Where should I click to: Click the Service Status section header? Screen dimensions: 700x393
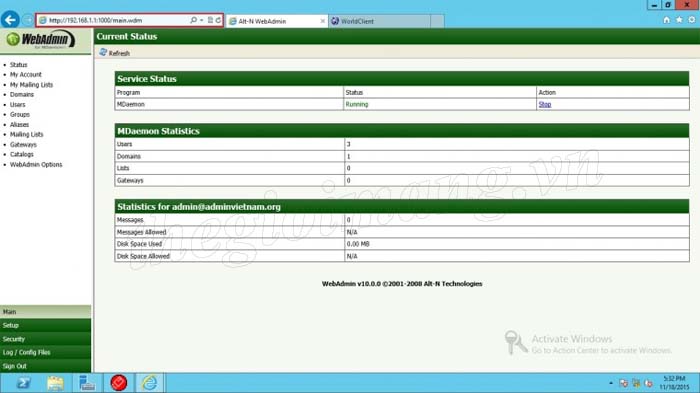click(x=402, y=79)
